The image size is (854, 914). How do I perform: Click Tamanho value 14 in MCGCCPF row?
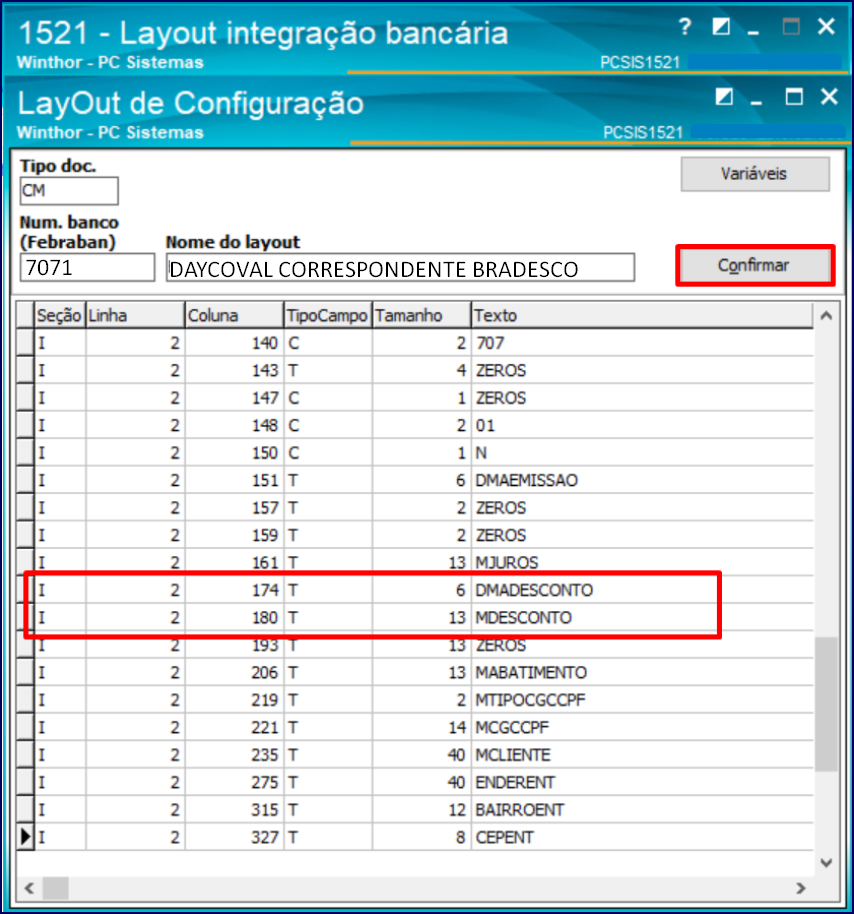[421, 727]
